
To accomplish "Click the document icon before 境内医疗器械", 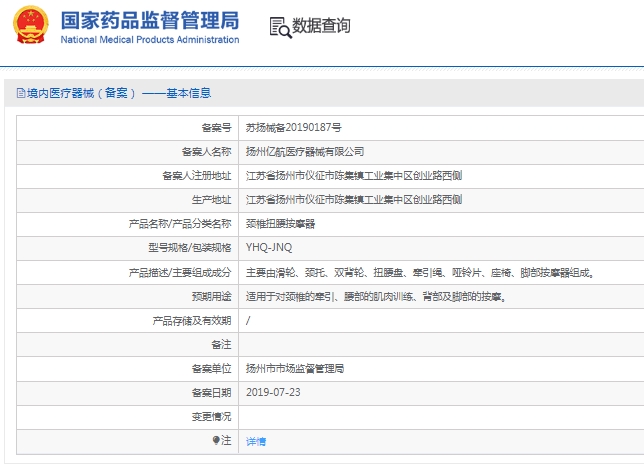I will pyautogui.click(x=21, y=93).
